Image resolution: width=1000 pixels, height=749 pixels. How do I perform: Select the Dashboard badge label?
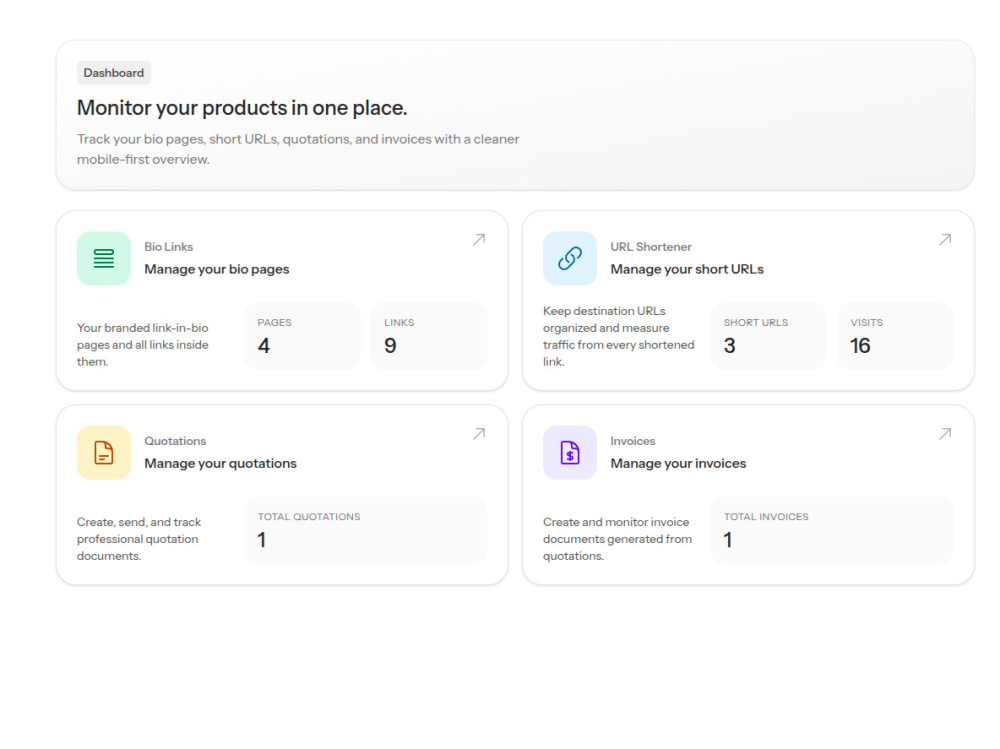(x=114, y=73)
